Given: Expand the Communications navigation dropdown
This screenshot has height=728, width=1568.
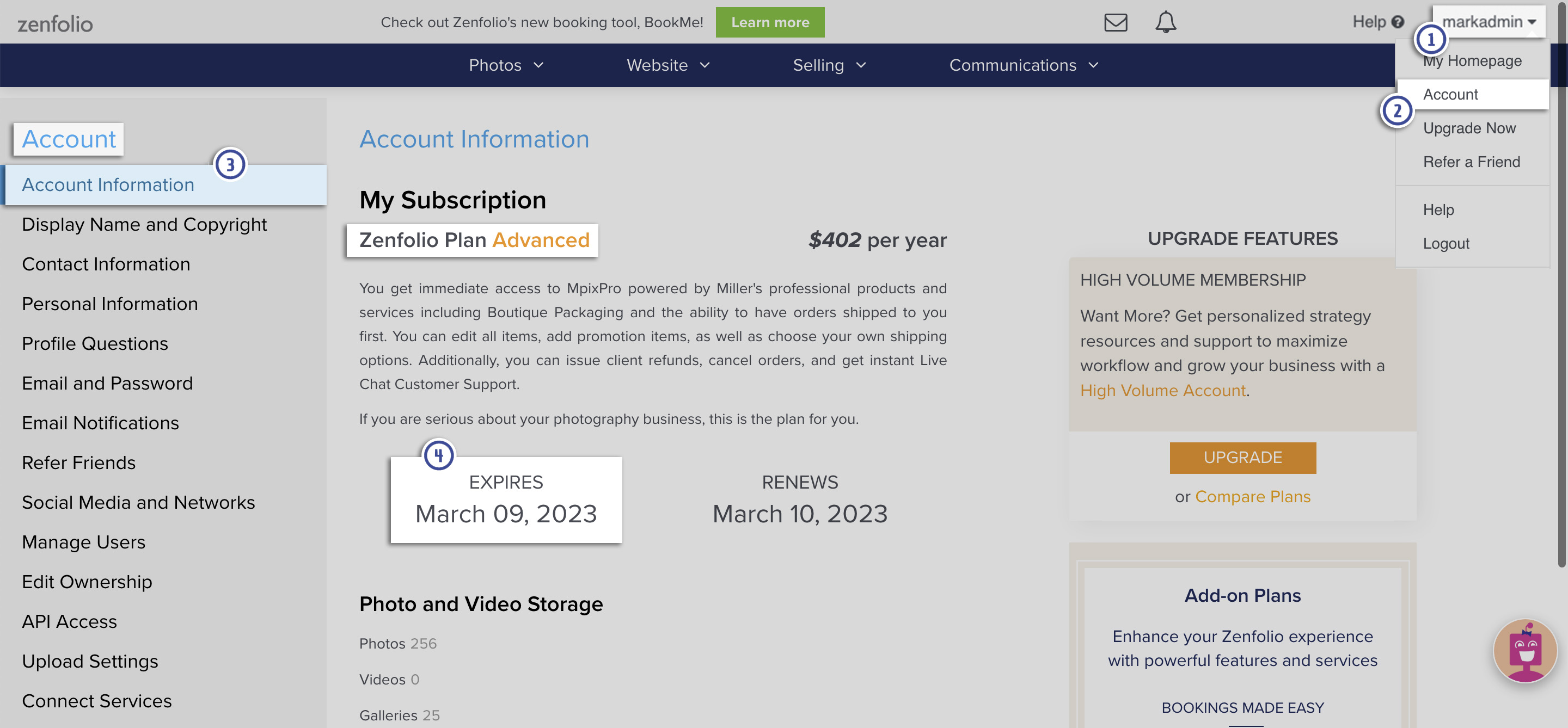Looking at the screenshot, I should pos(1024,65).
